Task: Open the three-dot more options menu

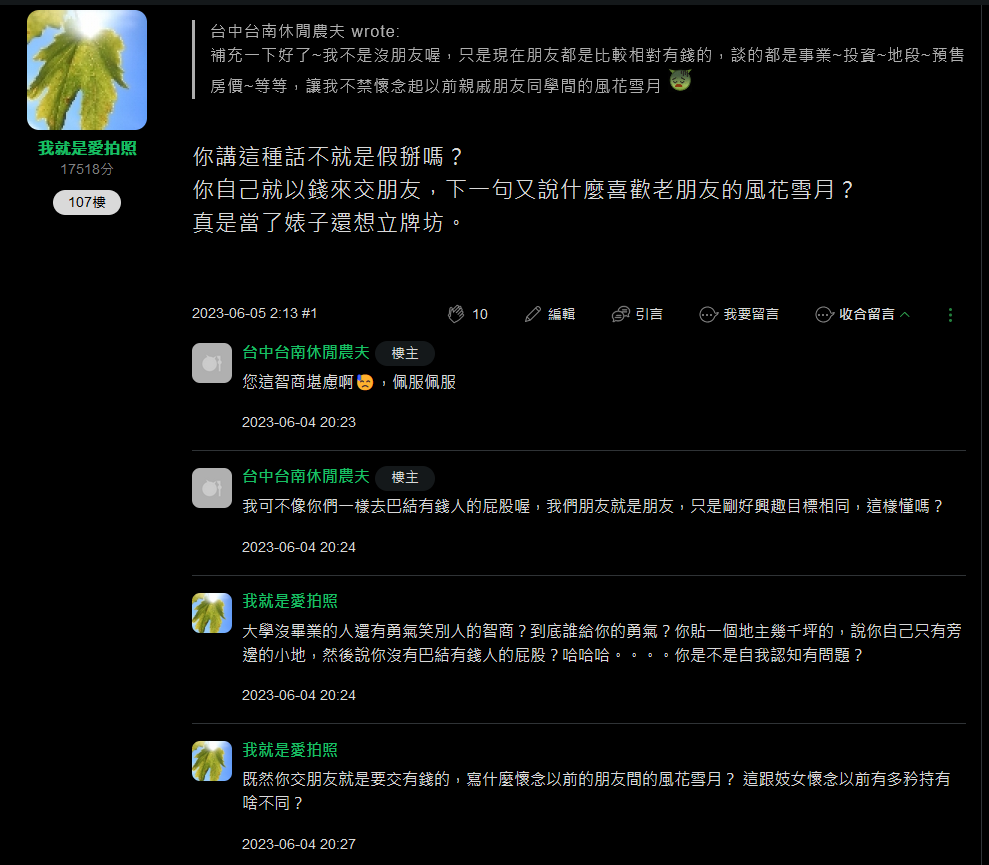Action: [951, 315]
